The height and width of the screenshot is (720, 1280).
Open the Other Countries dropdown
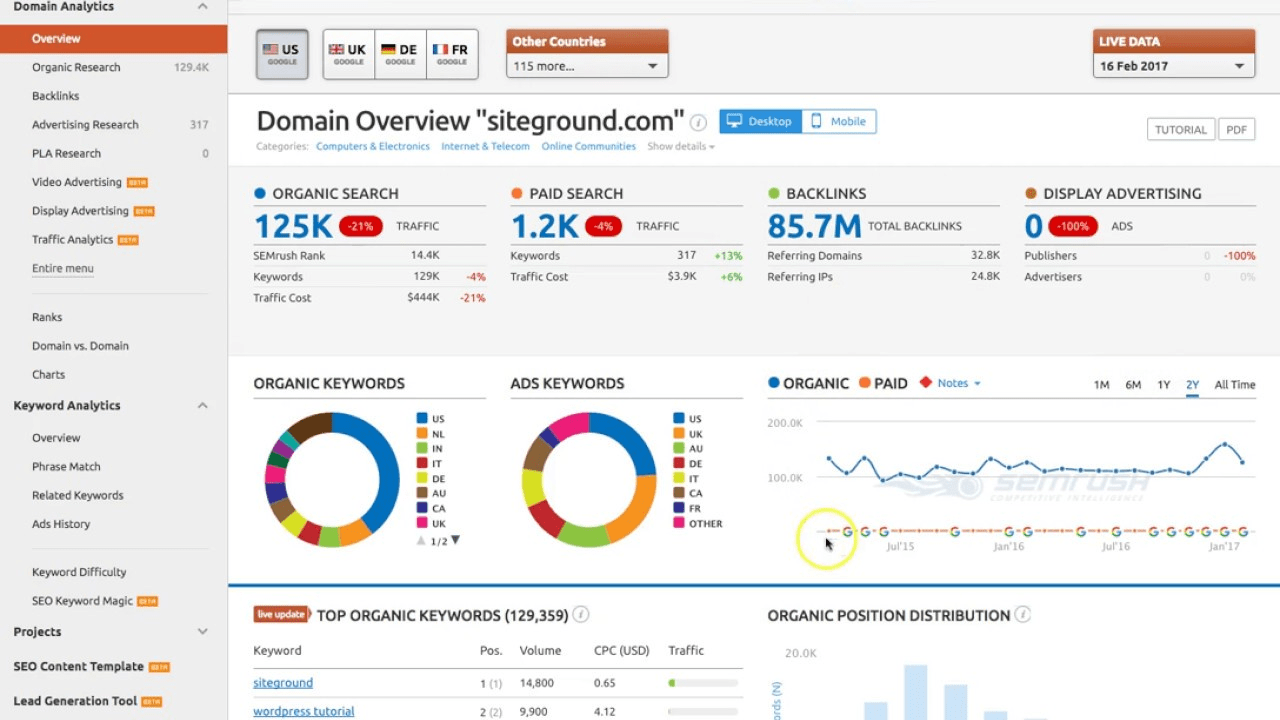tap(586, 64)
